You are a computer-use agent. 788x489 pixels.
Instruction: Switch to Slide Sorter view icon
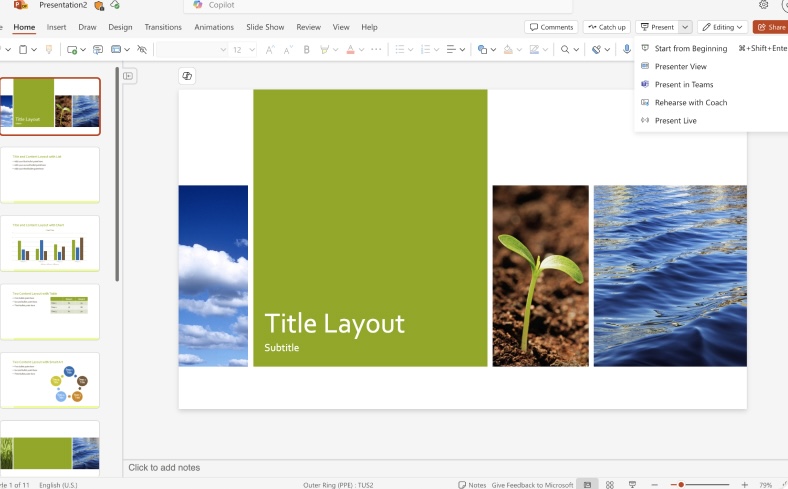[609, 485]
